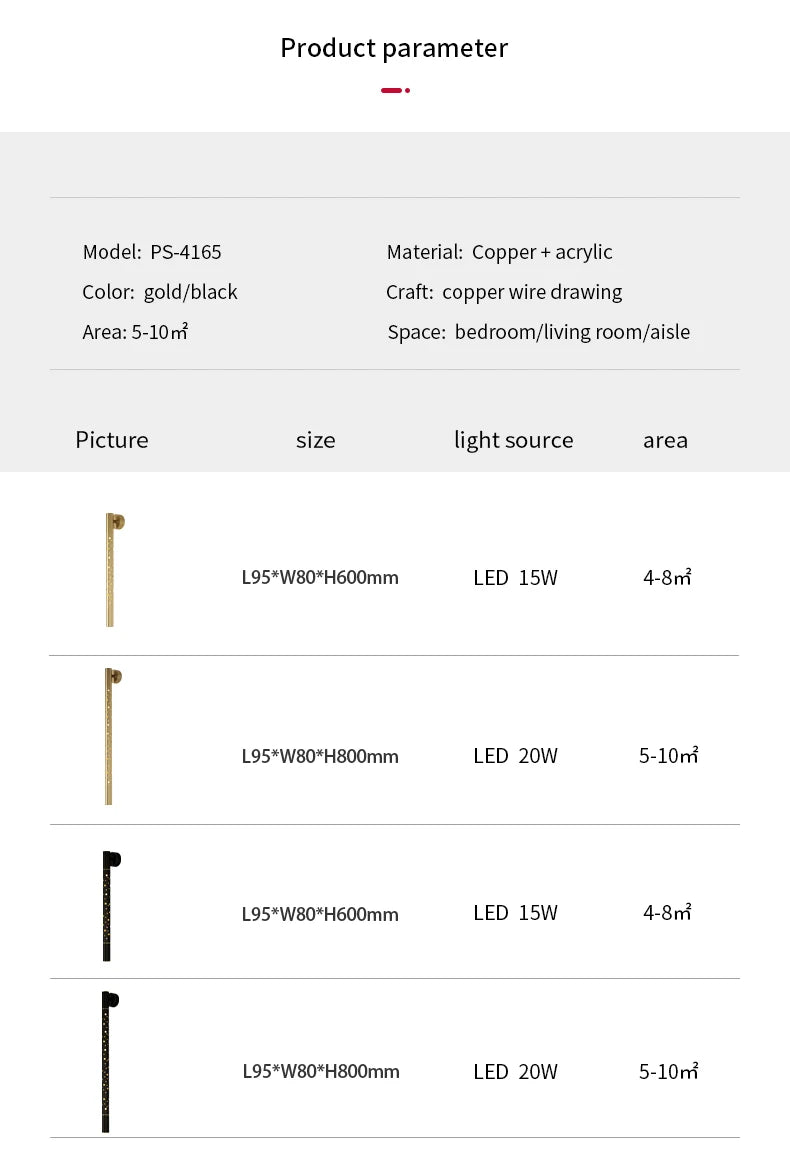Viewport: 790px width, 1170px height.
Task: Click the size column header
Action: click(316, 440)
